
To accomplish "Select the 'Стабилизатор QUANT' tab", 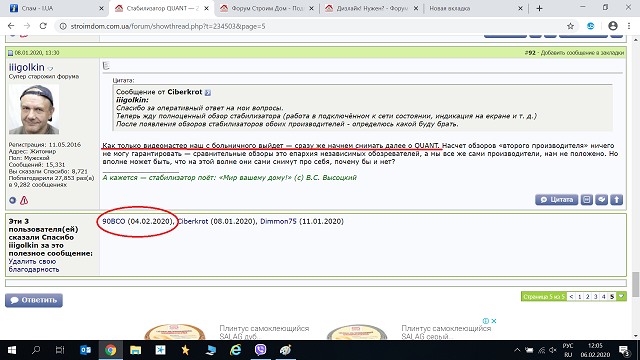I will coord(162,8).
